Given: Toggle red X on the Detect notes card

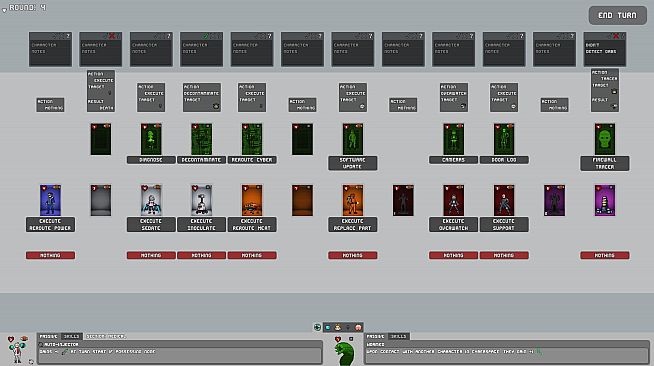Looking at the screenshot, I should click(x=616, y=36).
